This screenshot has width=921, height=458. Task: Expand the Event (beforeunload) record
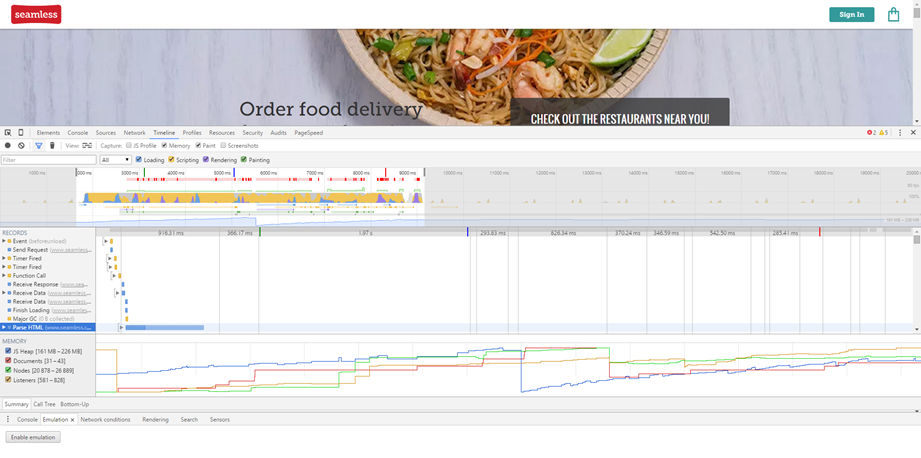point(4,241)
